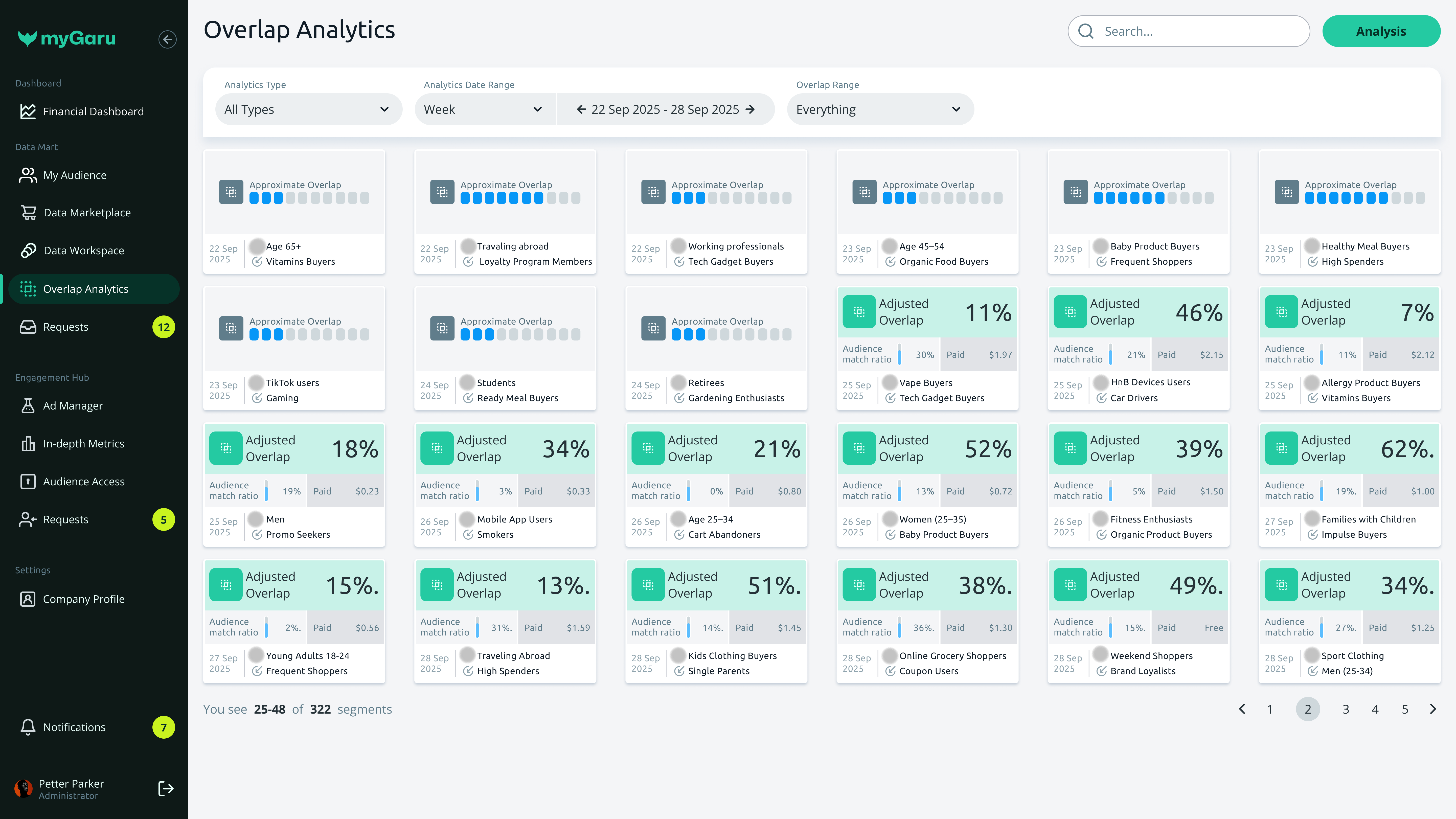
Task: Navigate to In-depth Metrics menu item
Action: pyautogui.click(x=84, y=444)
